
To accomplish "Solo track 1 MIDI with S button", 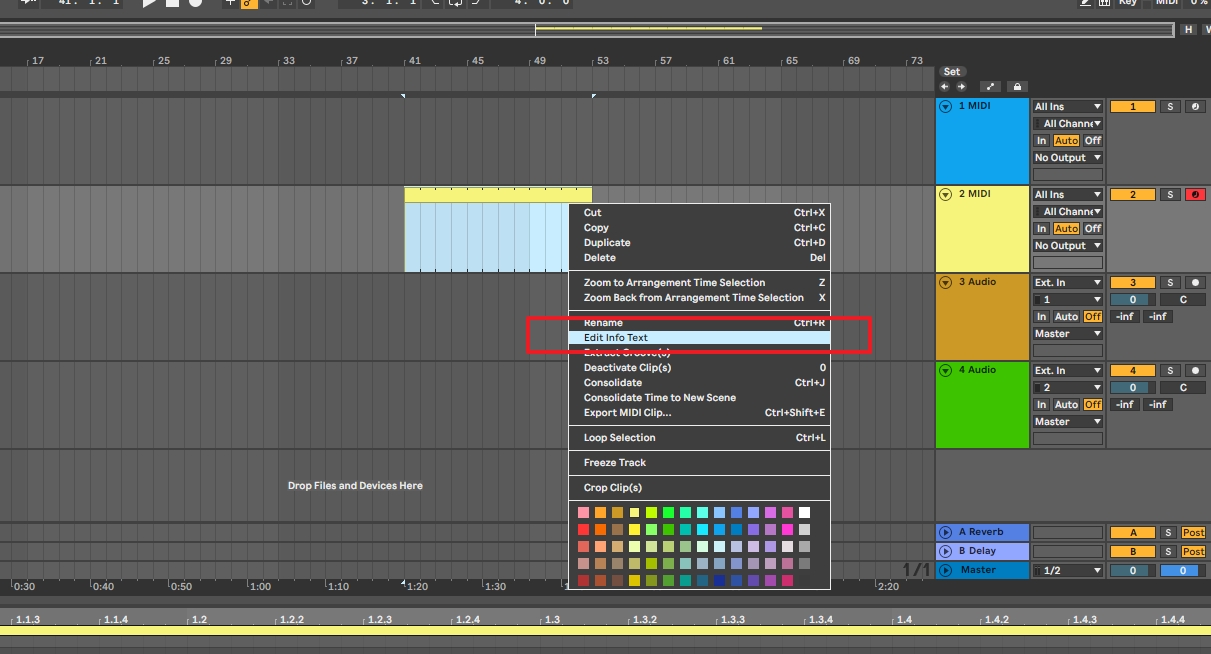I will coord(1170,107).
